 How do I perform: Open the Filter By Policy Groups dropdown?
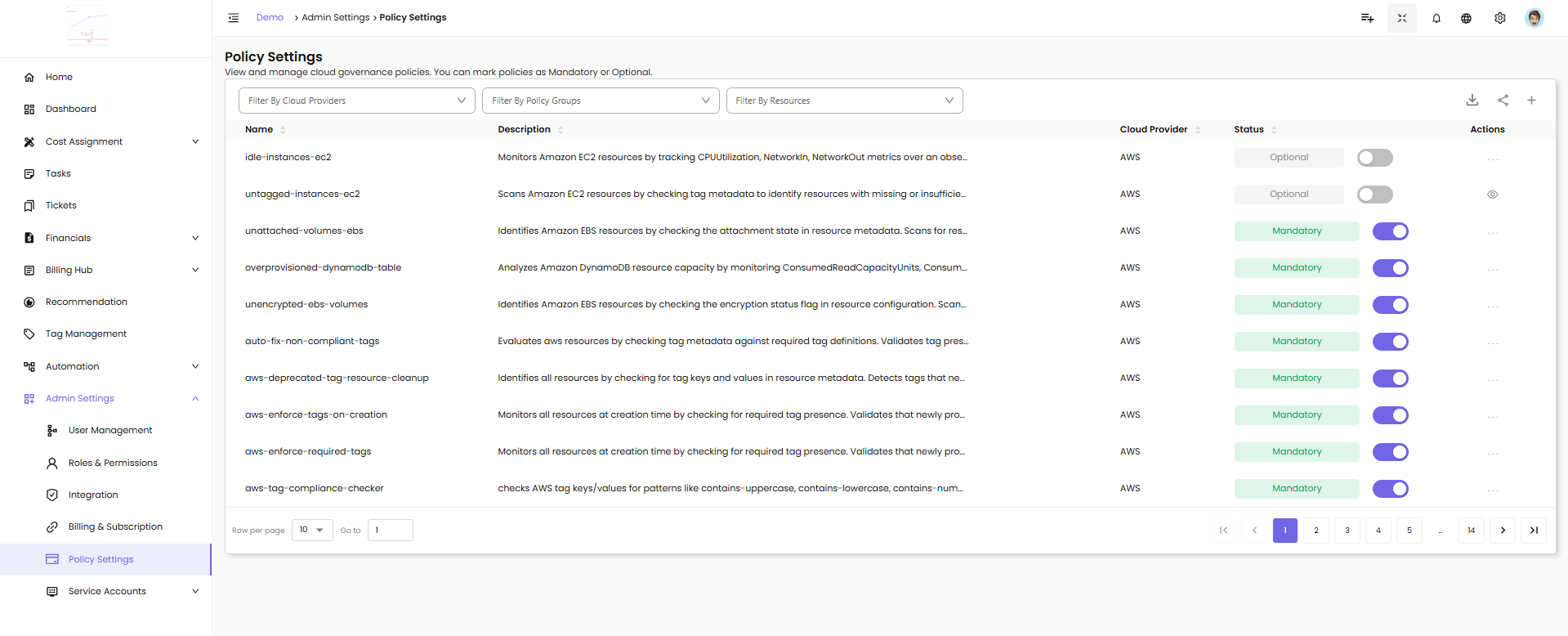601,101
